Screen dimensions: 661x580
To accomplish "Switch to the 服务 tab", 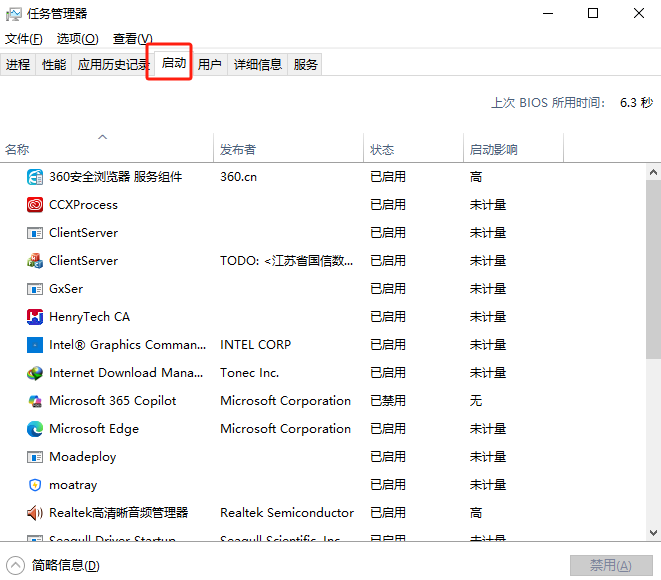I will pyautogui.click(x=305, y=64).
